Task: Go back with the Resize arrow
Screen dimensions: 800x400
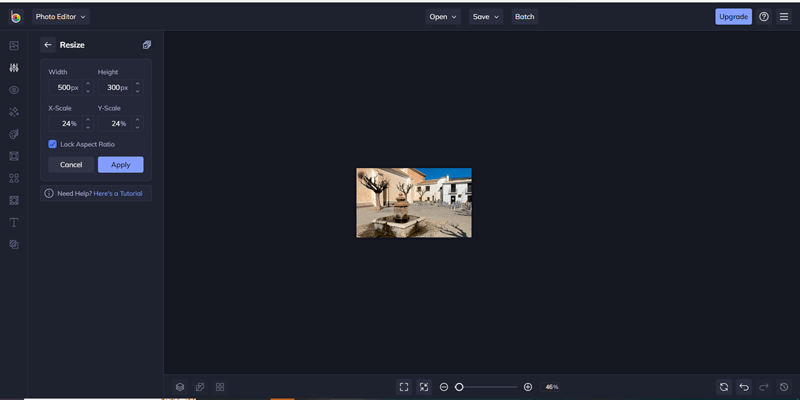Action: pos(48,45)
